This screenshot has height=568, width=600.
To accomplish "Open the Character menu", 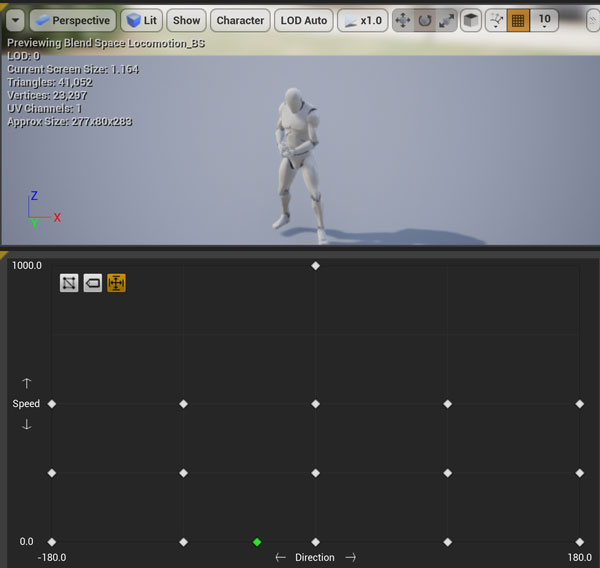I will coord(240,20).
